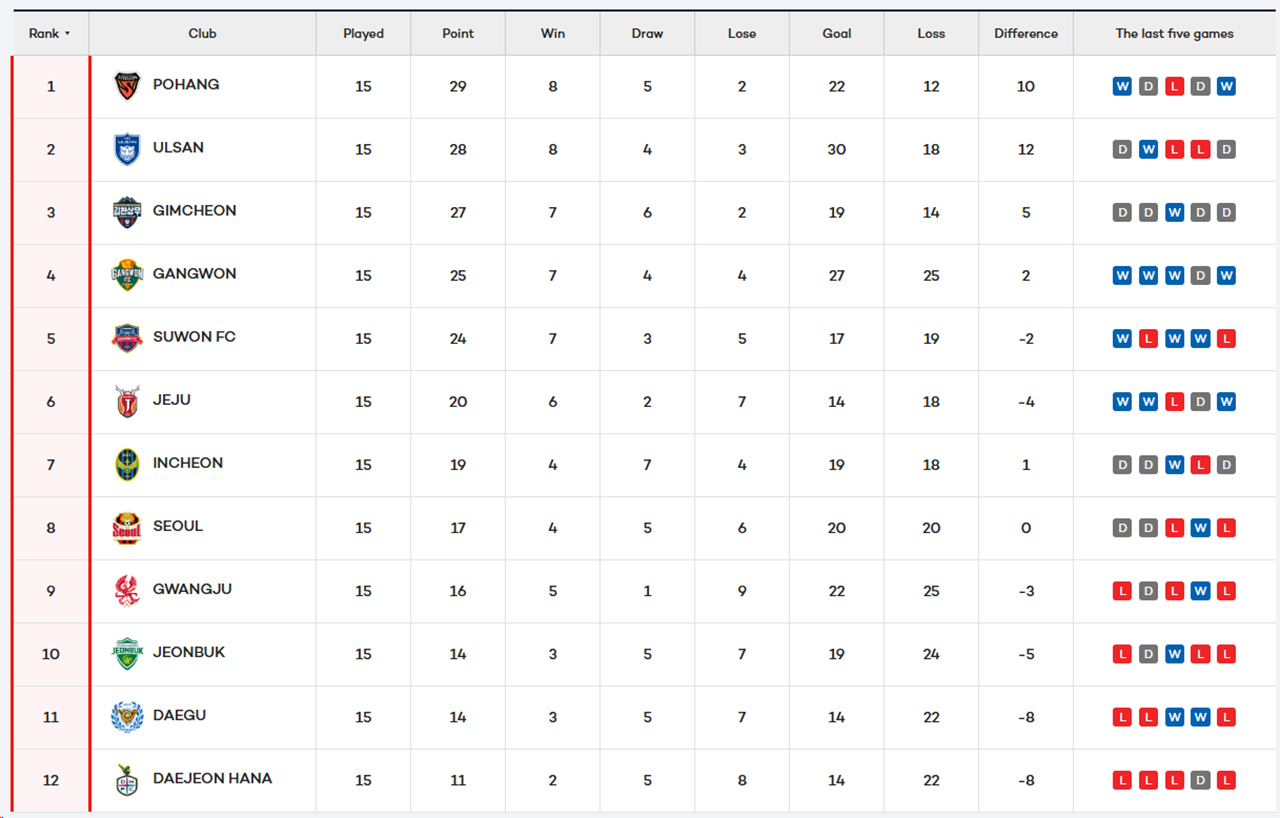Click the Jeju club crest icon
1280x818 pixels.
tap(127, 401)
